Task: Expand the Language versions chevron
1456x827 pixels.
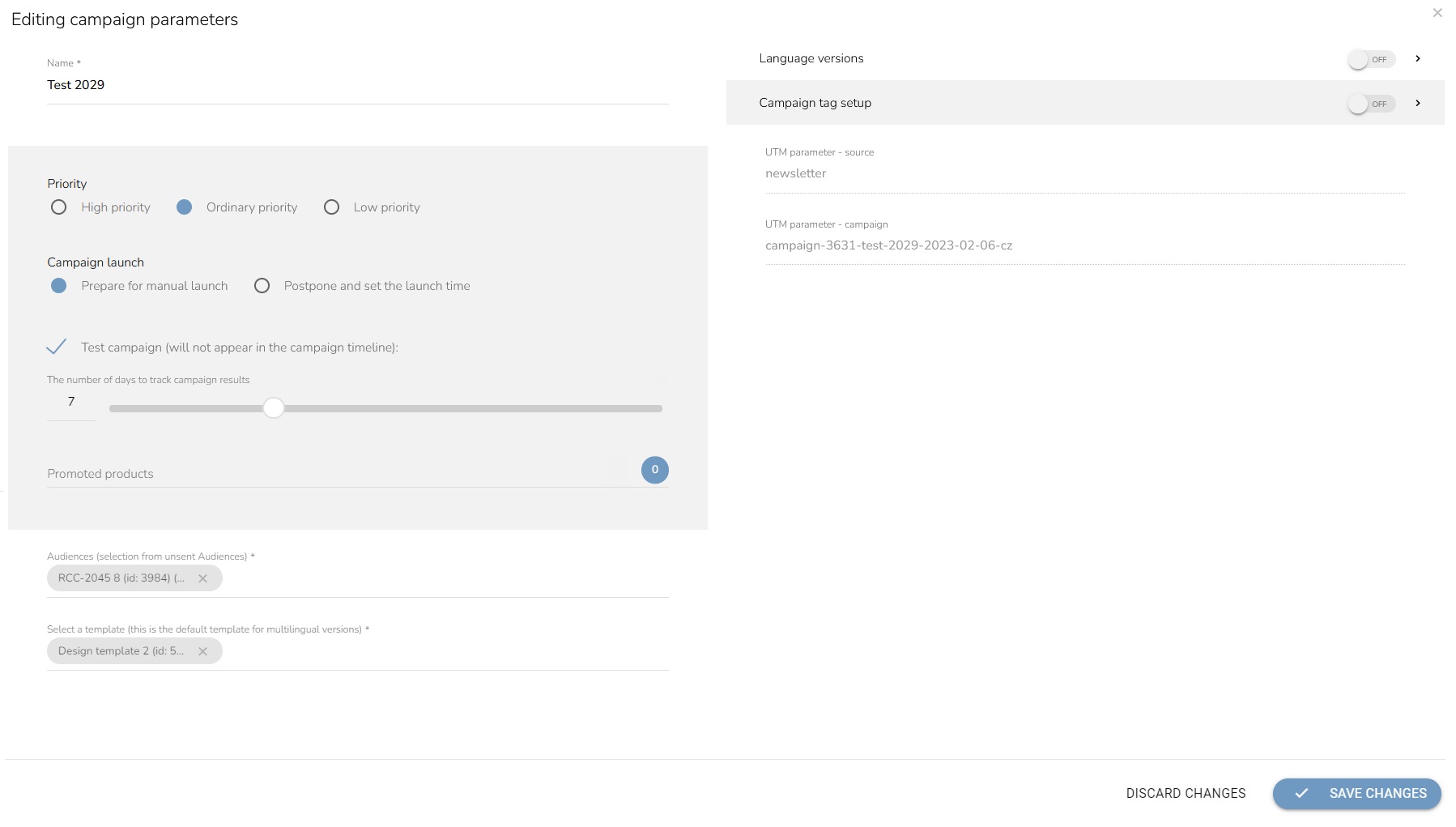Action: (1418, 58)
